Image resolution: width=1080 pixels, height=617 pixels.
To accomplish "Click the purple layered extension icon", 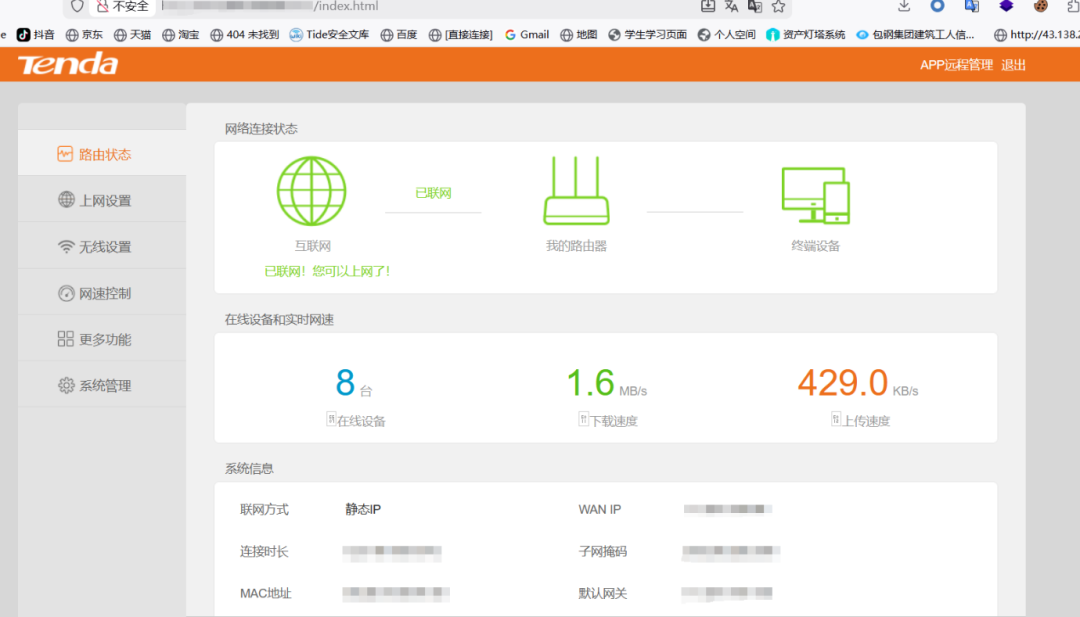I will pyautogui.click(x=1006, y=6).
